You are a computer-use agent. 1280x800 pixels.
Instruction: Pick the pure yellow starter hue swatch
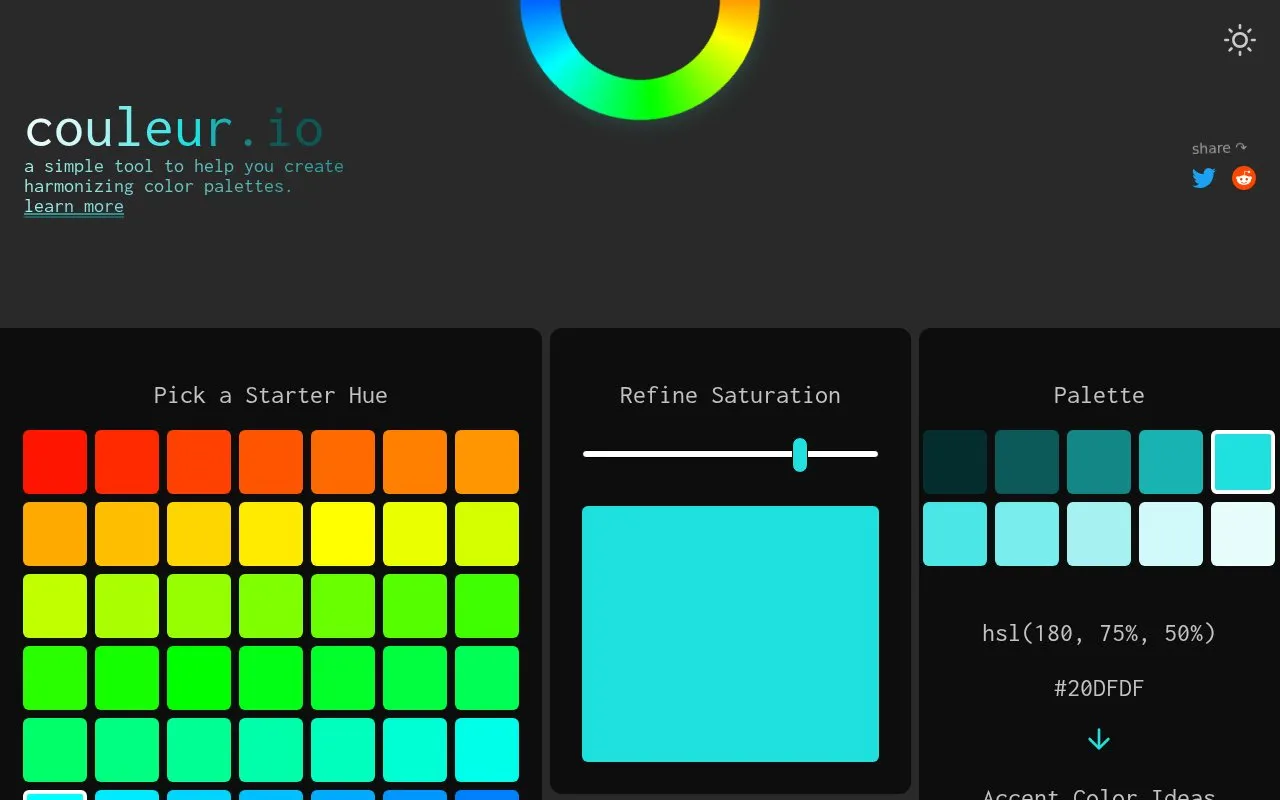(x=343, y=534)
